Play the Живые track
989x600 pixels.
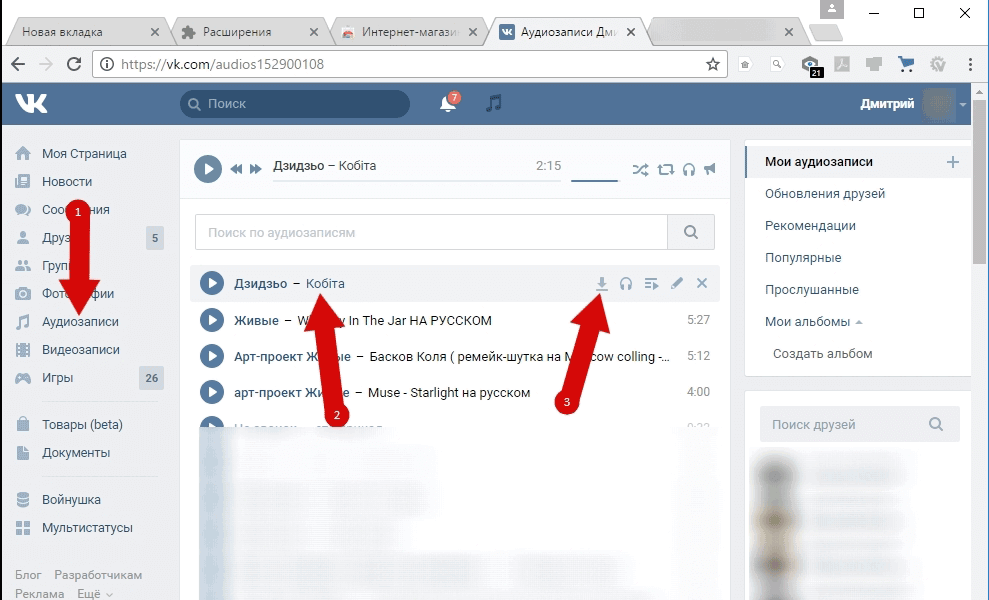tap(212, 320)
